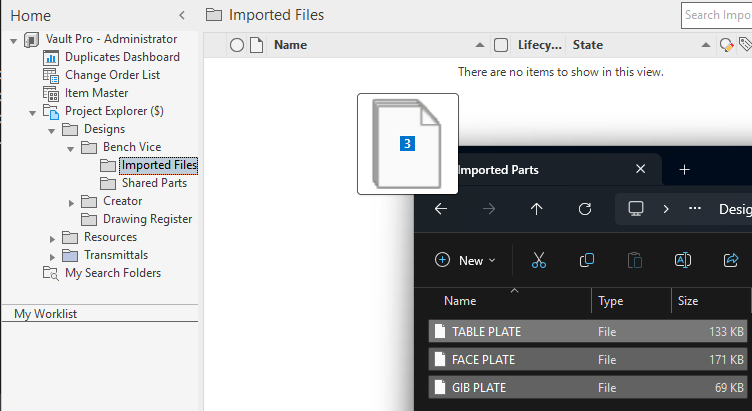The image size is (752, 411).
Task: Select the Imported Parts tab
Action: point(499,170)
